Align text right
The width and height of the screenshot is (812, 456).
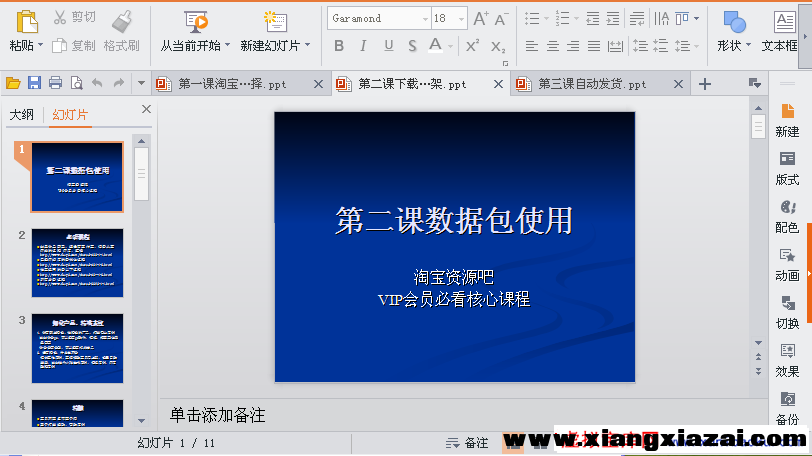(573, 46)
